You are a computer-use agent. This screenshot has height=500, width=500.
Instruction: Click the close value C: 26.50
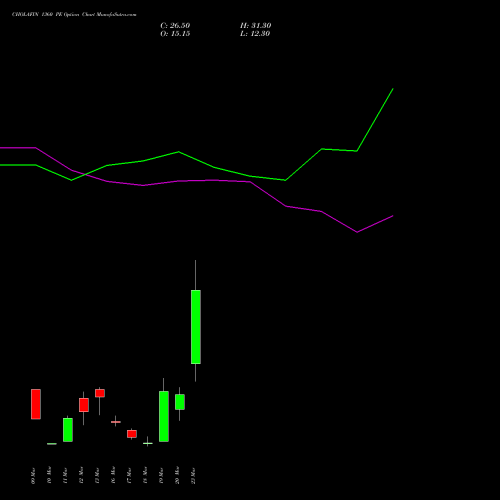[175, 26]
